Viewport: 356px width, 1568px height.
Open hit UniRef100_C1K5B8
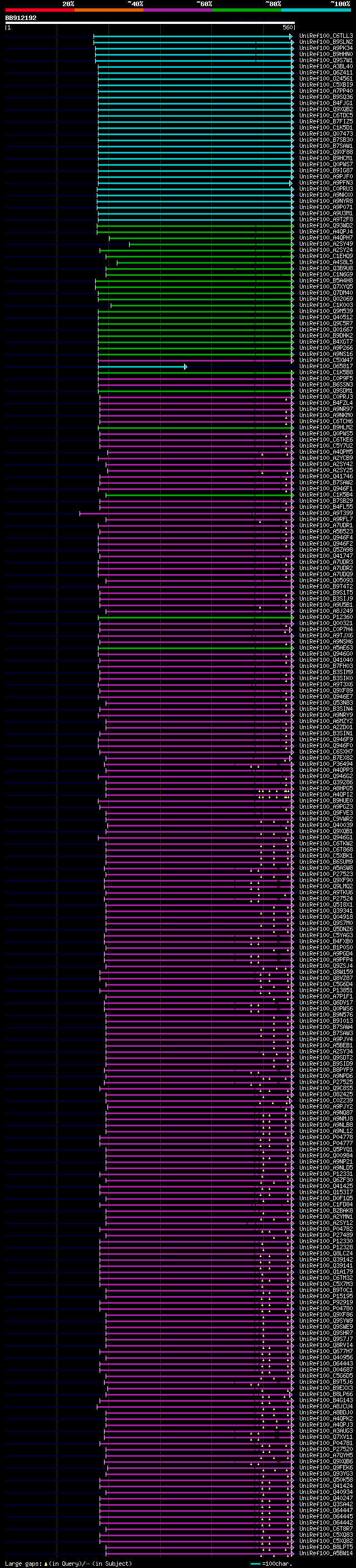pos(325,373)
